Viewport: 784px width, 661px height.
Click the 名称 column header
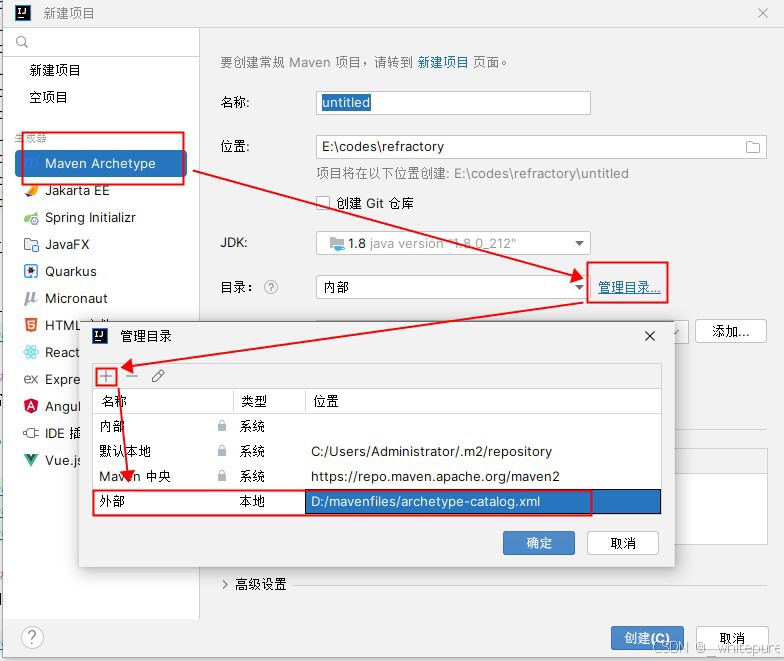pos(164,401)
